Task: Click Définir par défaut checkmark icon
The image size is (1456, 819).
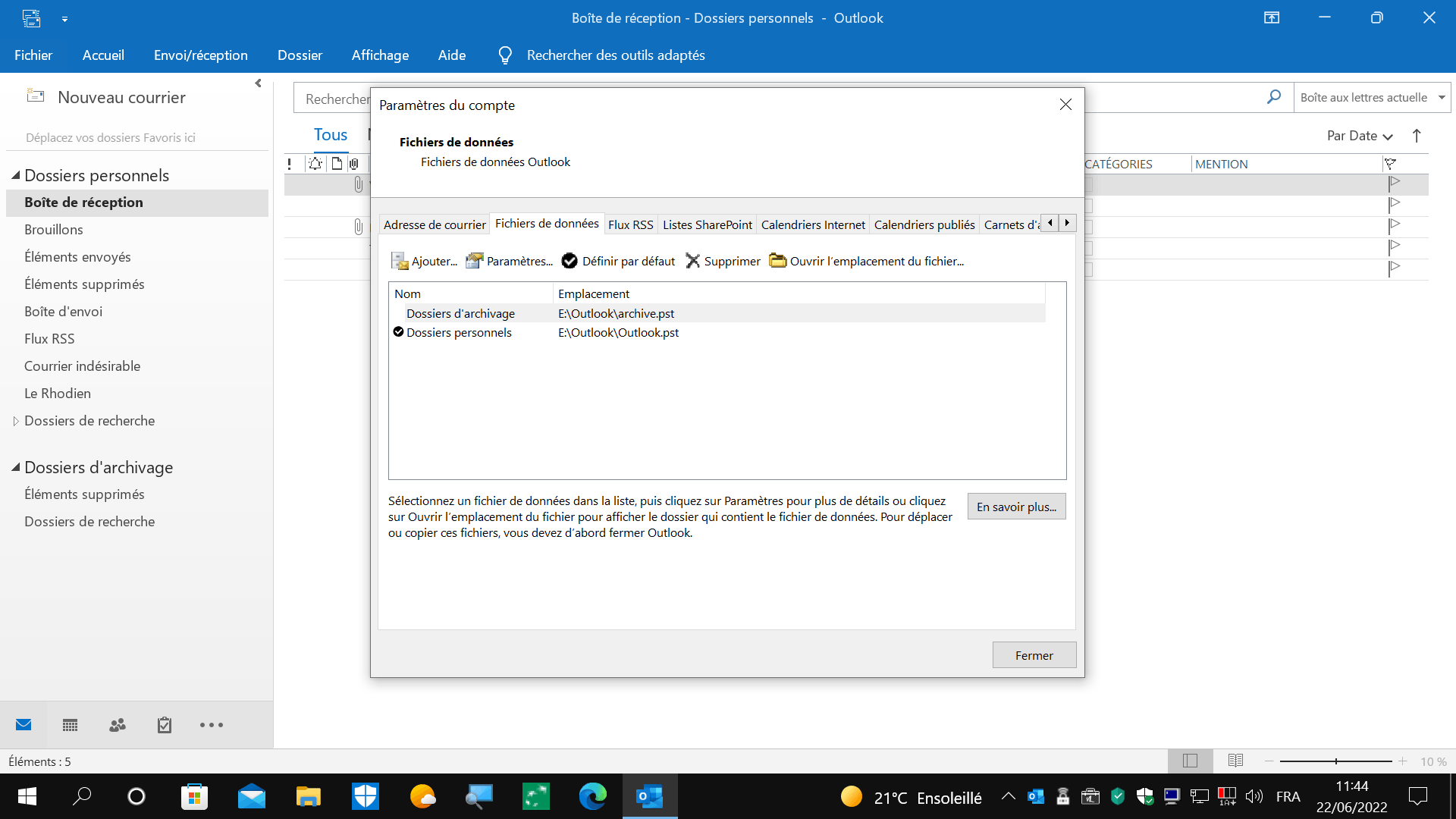Action: [570, 261]
